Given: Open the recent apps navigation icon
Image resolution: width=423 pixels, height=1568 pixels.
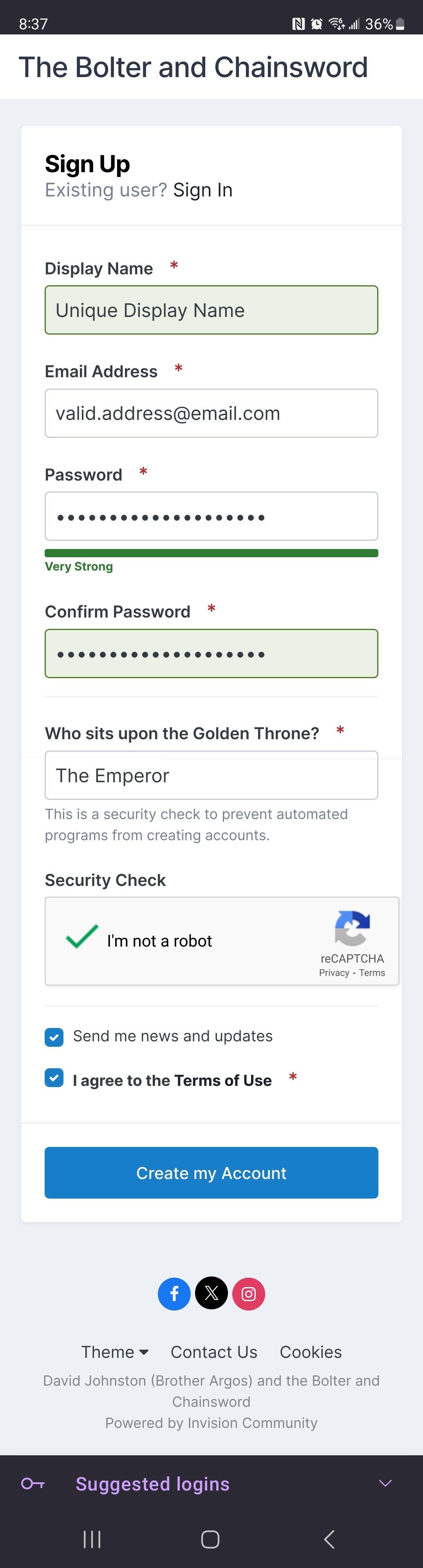Looking at the screenshot, I should coord(92,1539).
